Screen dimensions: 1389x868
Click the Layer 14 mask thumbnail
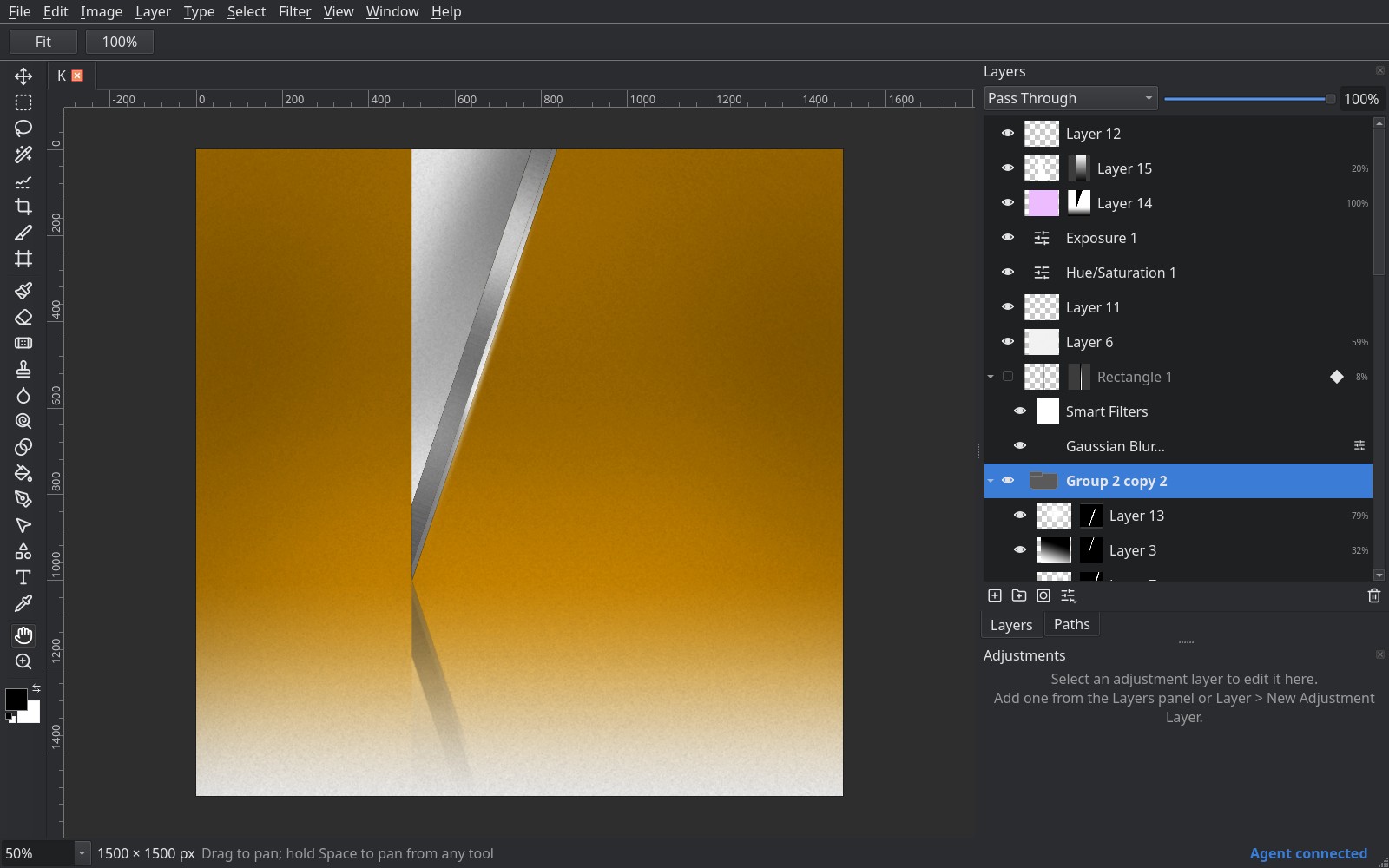[x=1079, y=203]
